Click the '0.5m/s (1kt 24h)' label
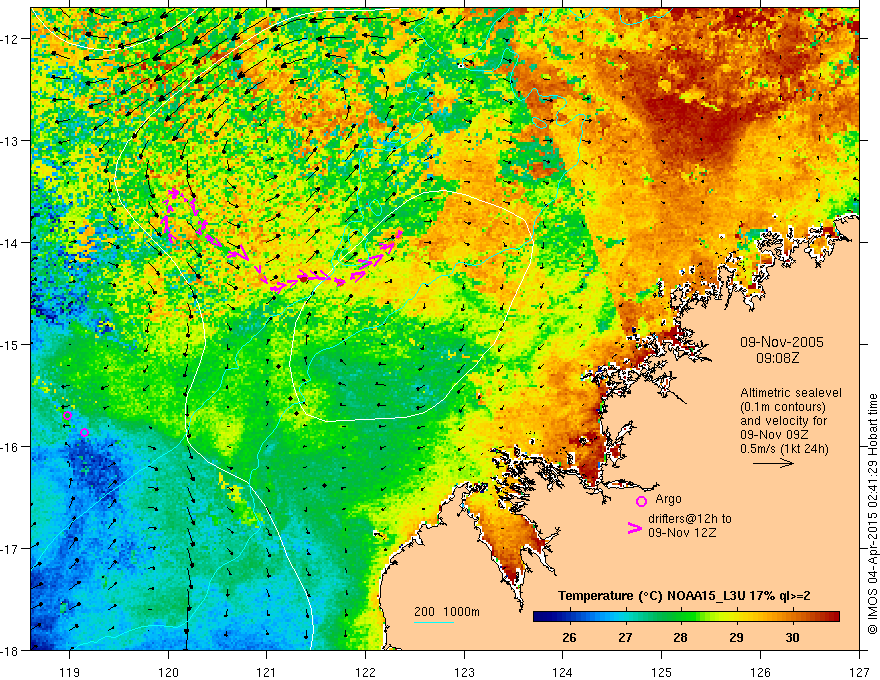880x680 pixels. click(784, 449)
